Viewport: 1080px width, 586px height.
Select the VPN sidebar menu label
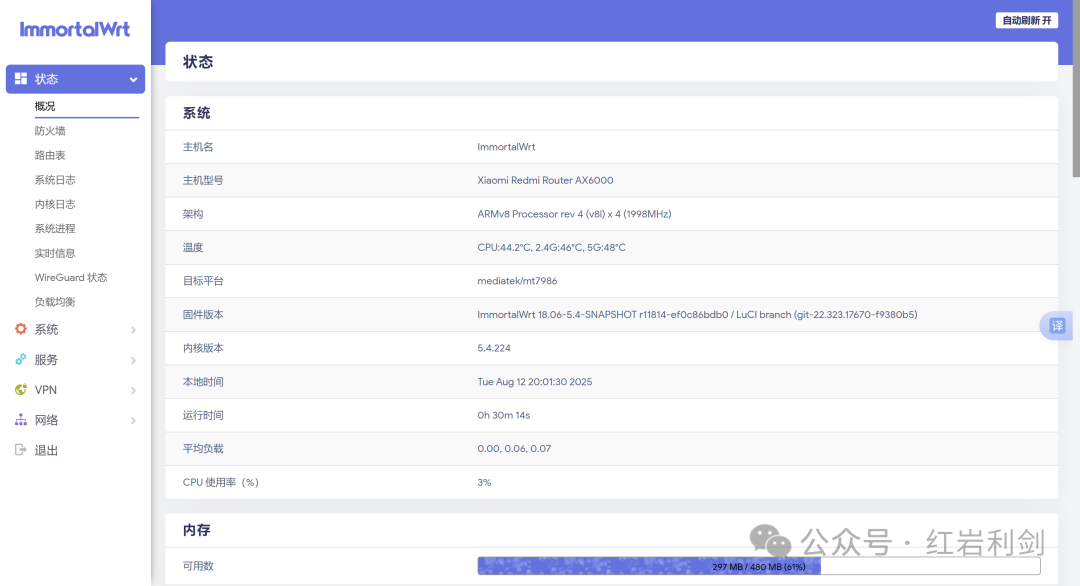point(45,390)
